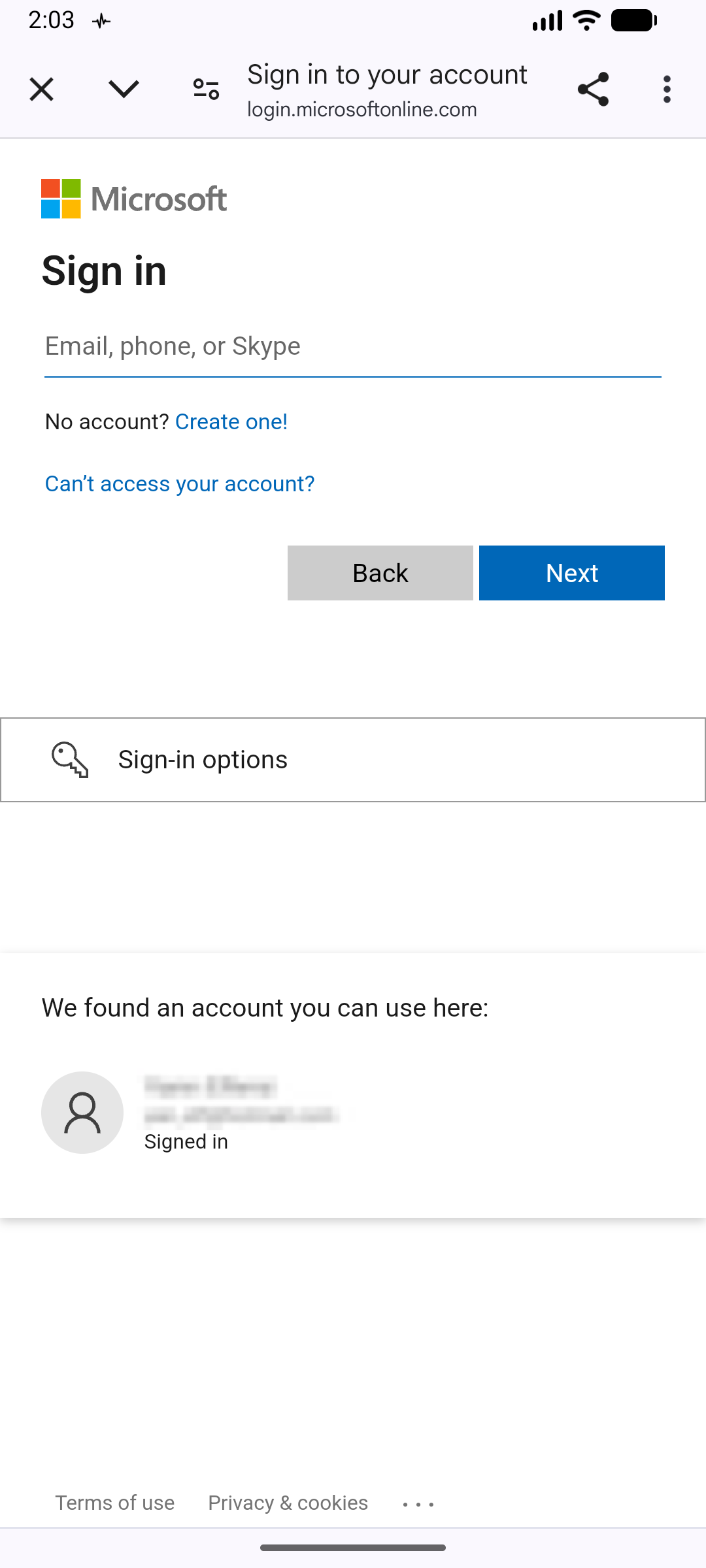Click the Microsoft logo
The image size is (706, 1568).
tap(133, 198)
